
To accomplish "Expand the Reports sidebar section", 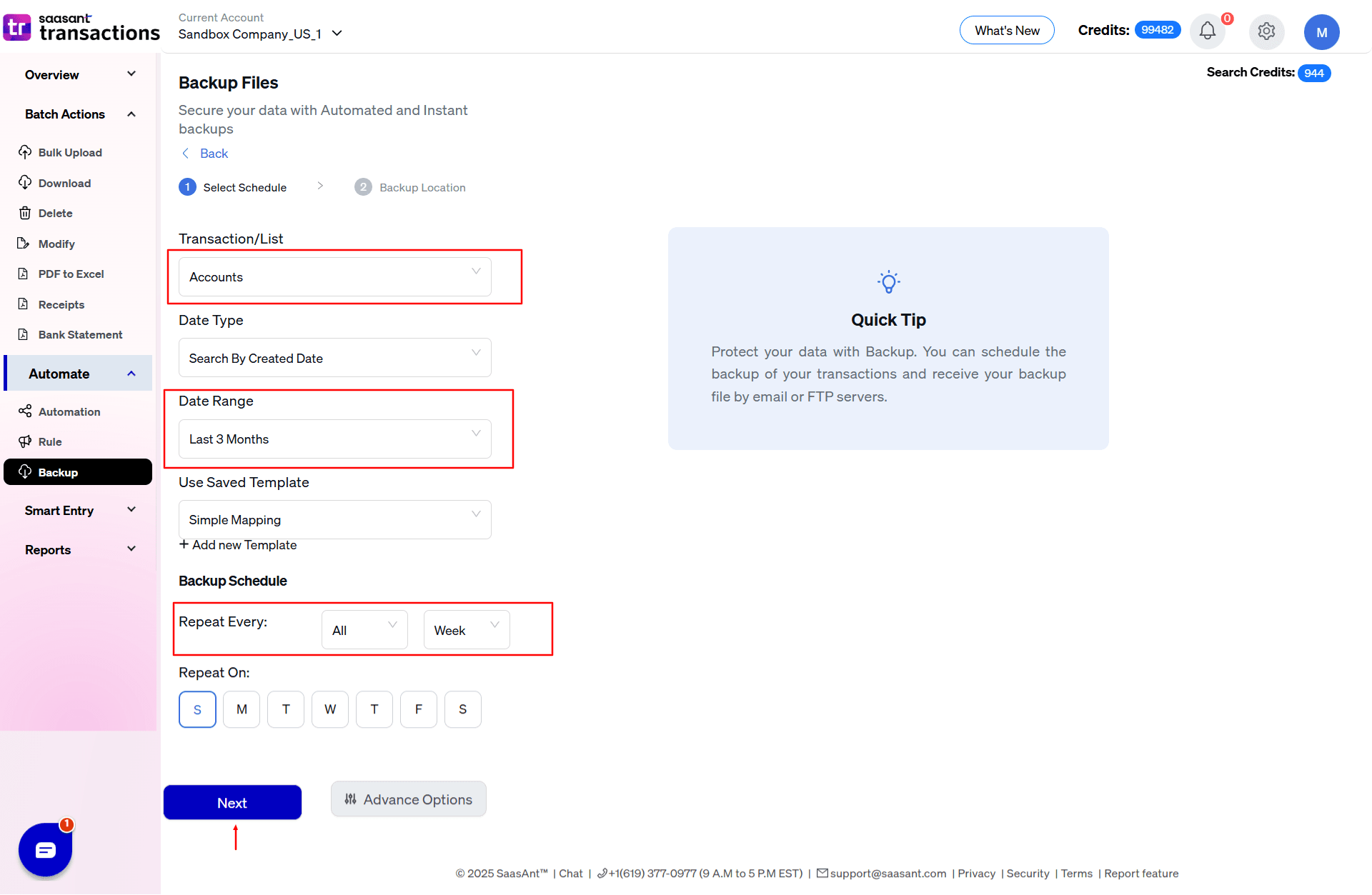I will point(79,550).
